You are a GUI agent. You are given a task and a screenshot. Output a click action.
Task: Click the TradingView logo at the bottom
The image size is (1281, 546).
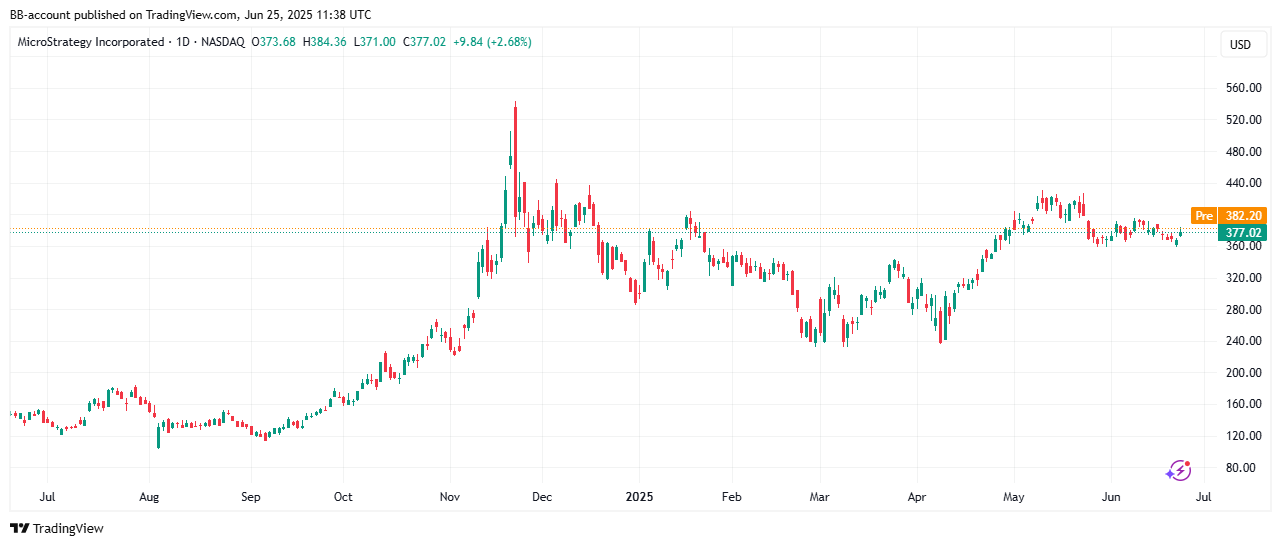tap(57, 528)
